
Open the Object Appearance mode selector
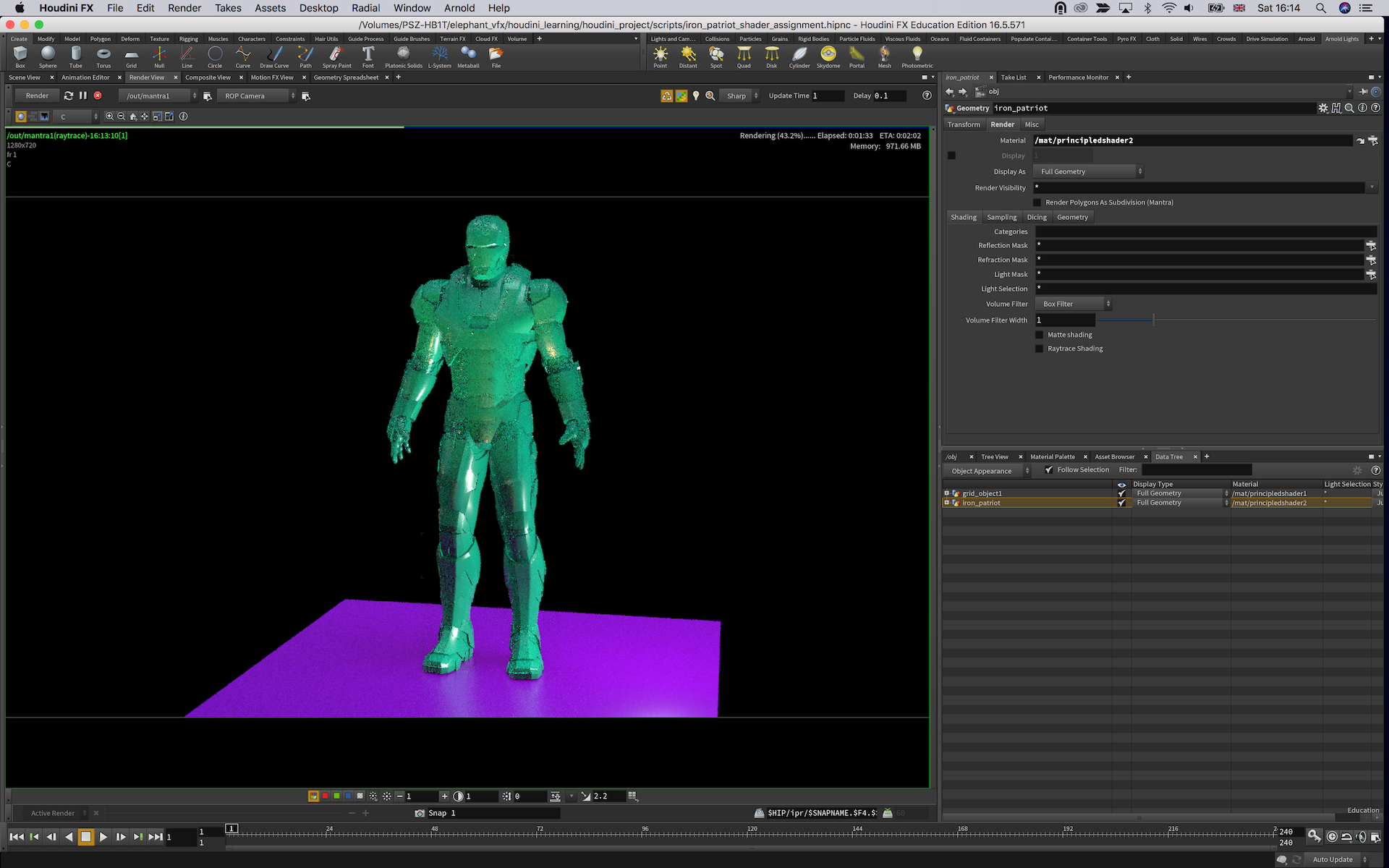986,470
